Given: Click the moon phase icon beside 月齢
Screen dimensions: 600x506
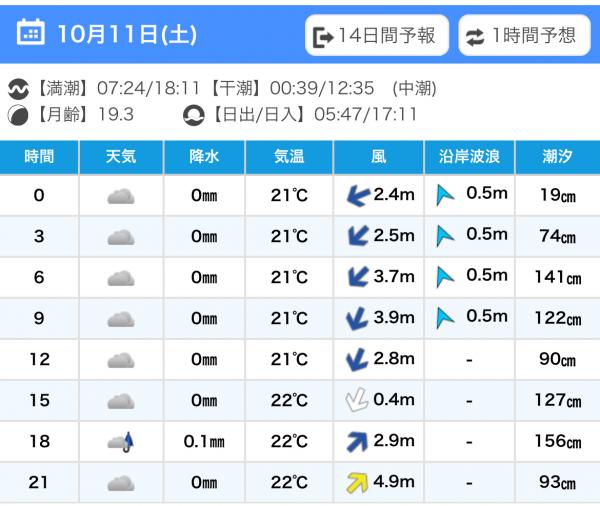Looking at the screenshot, I should (x=18, y=115).
